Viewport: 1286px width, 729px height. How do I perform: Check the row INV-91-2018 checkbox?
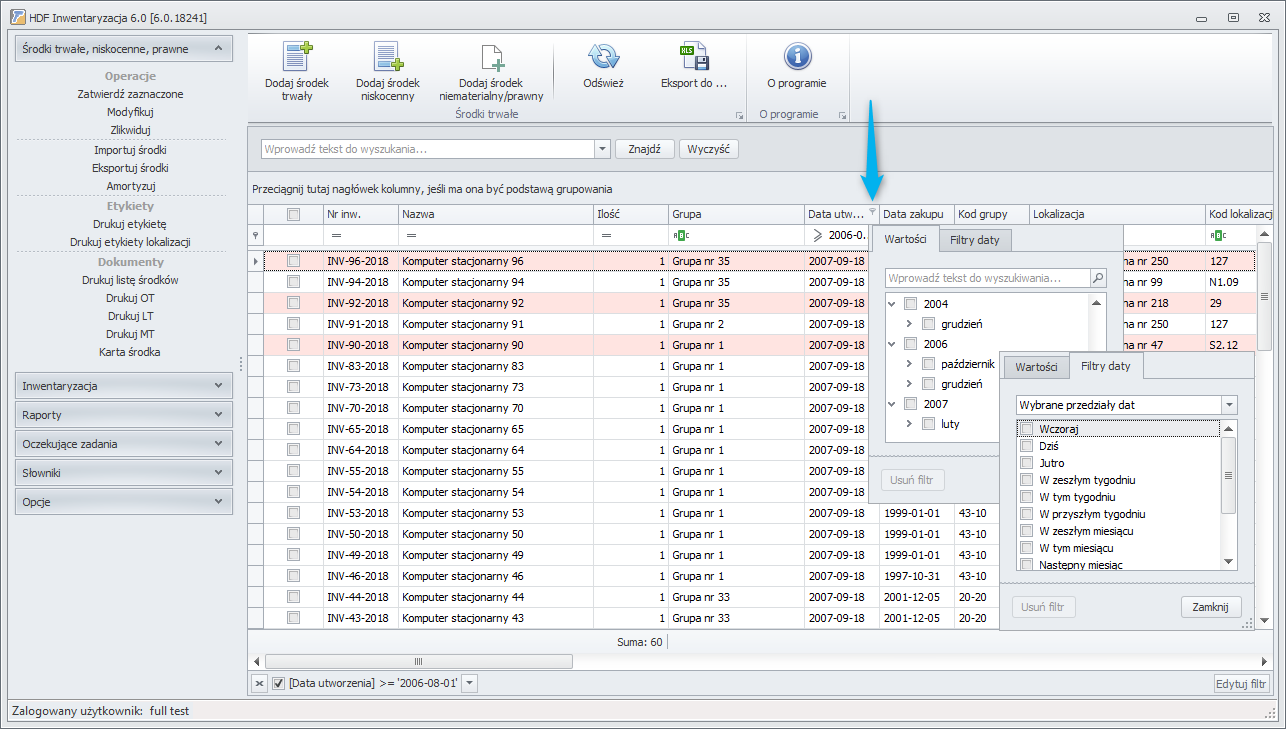coord(293,324)
